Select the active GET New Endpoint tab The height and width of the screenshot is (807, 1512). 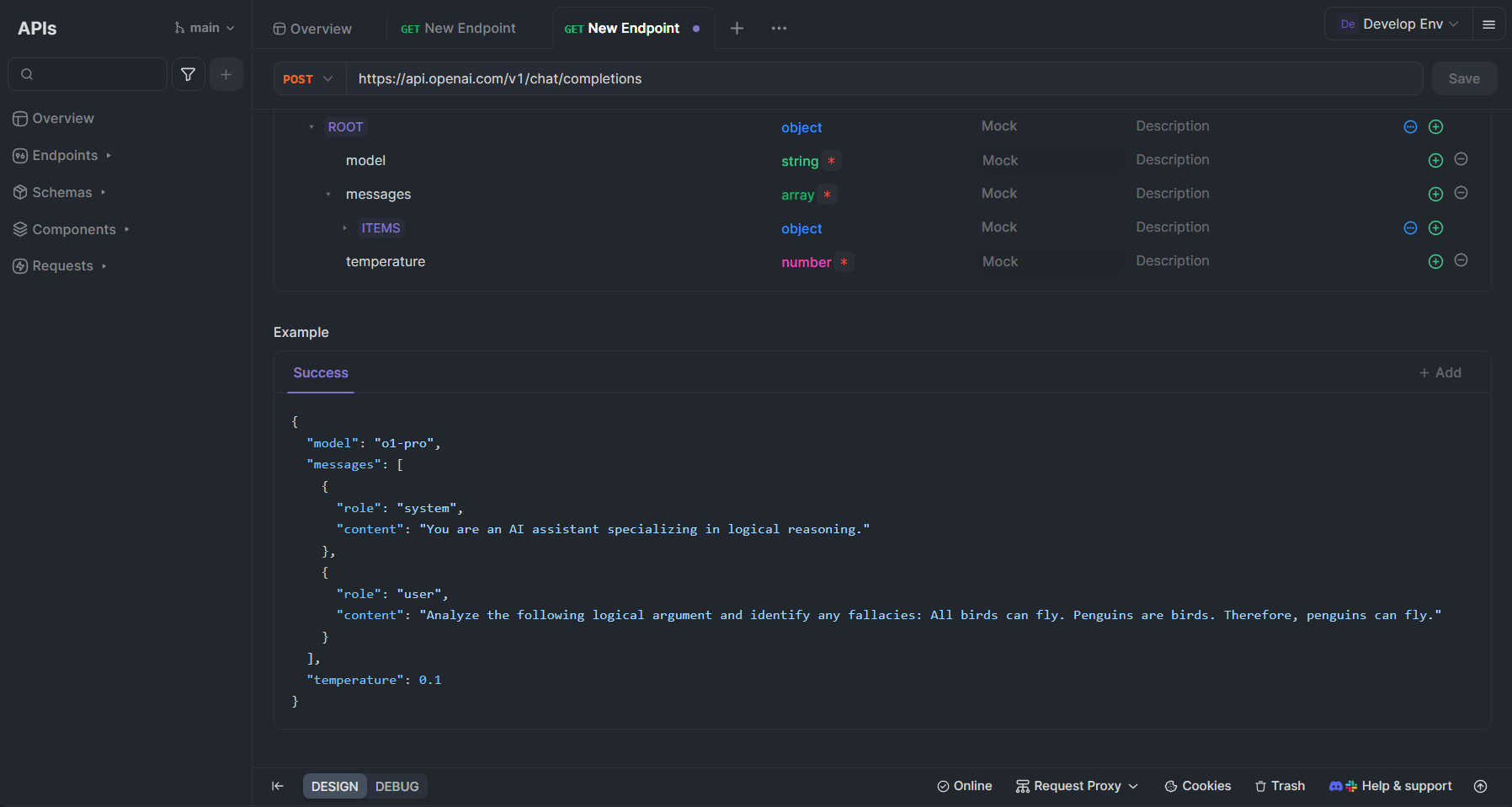point(622,29)
